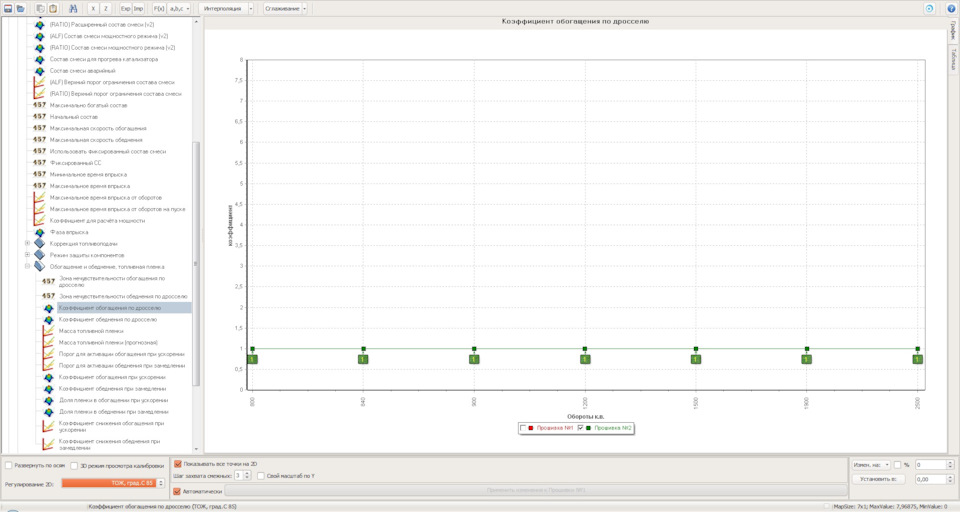
Task: Toggle Показывать все точки на 2D checkbox
Action: pyautogui.click(x=178, y=464)
